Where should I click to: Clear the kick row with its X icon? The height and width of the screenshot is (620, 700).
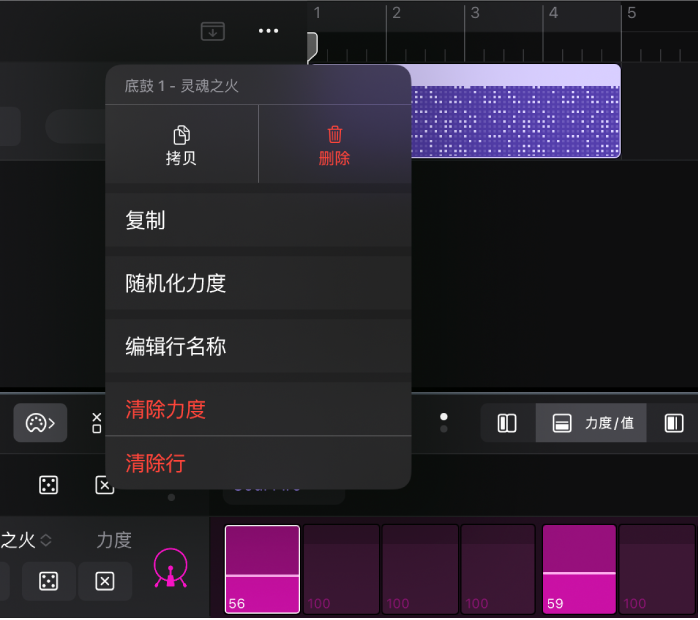coord(105,583)
